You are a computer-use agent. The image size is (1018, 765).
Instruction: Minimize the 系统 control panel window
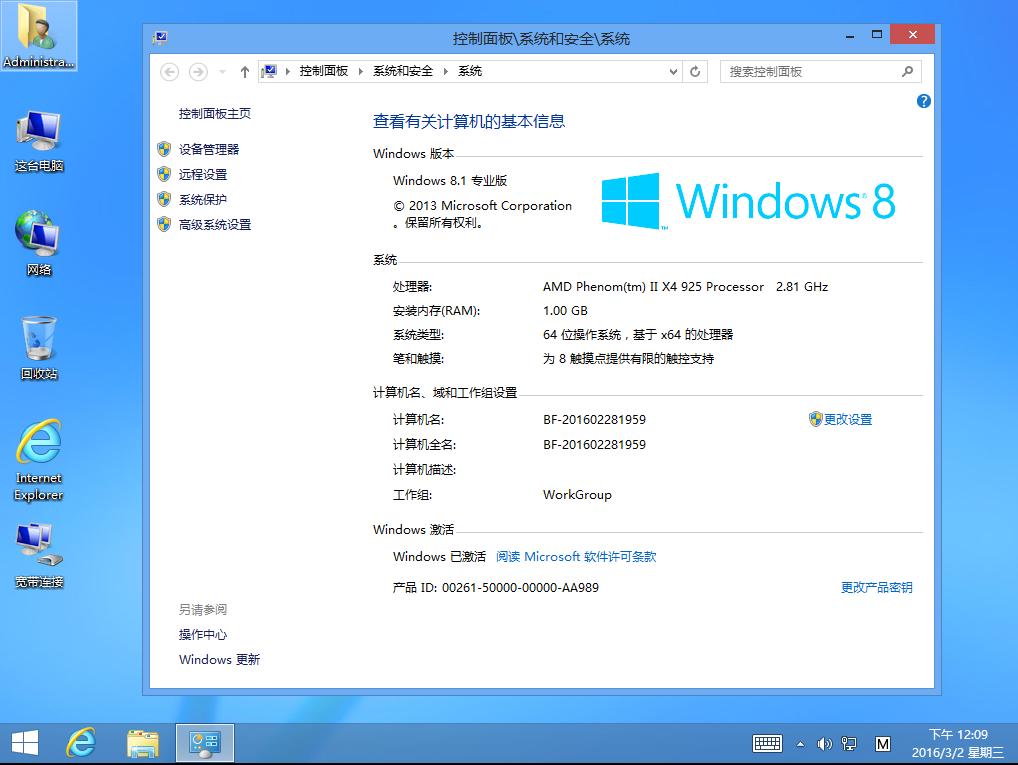coord(849,35)
